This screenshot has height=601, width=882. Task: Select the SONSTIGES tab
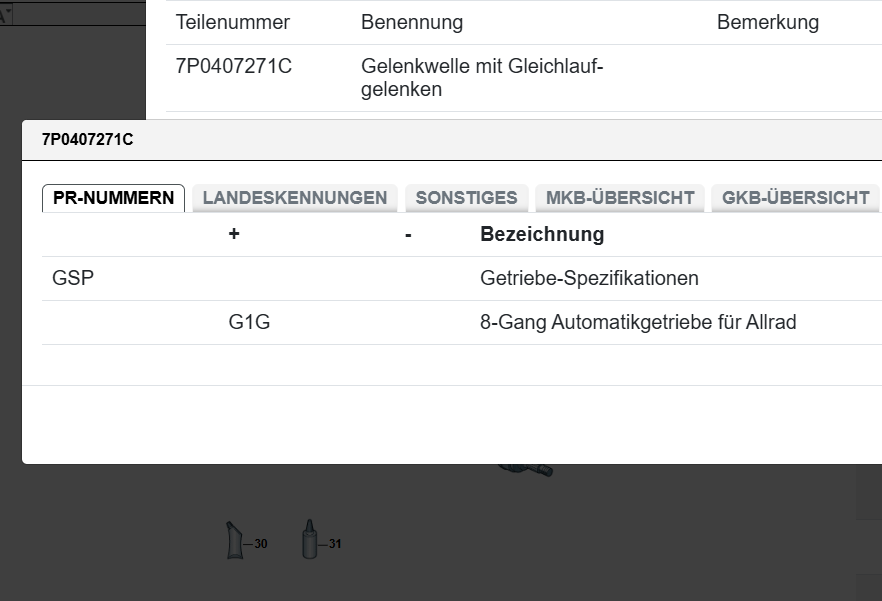(466, 198)
